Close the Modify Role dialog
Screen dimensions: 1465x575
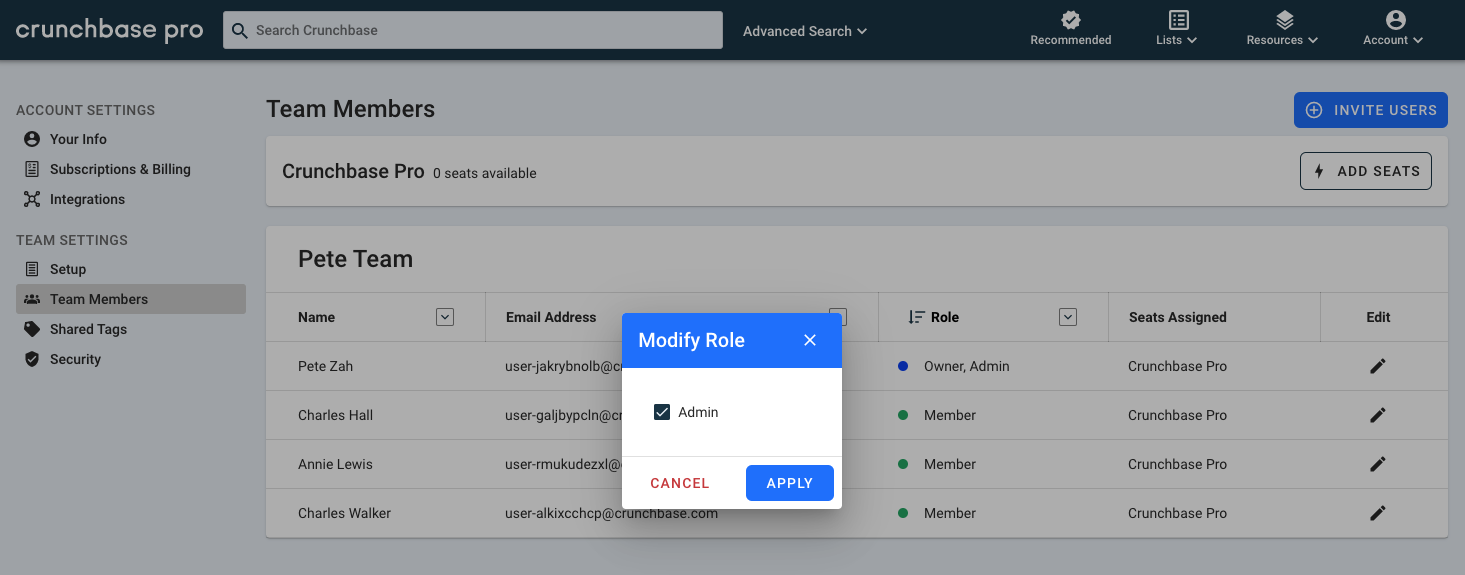click(810, 340)
